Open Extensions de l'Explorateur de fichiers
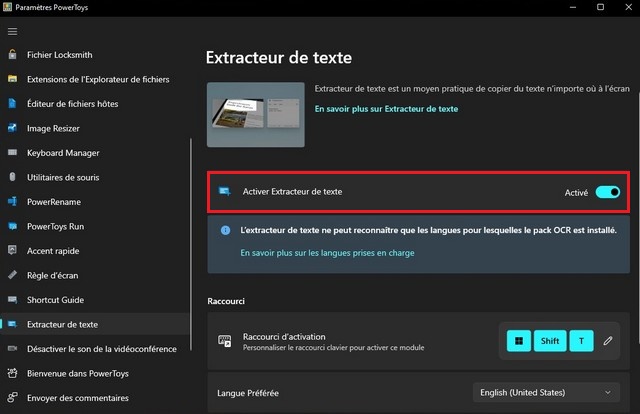640x414 pixels. (96, 79)
